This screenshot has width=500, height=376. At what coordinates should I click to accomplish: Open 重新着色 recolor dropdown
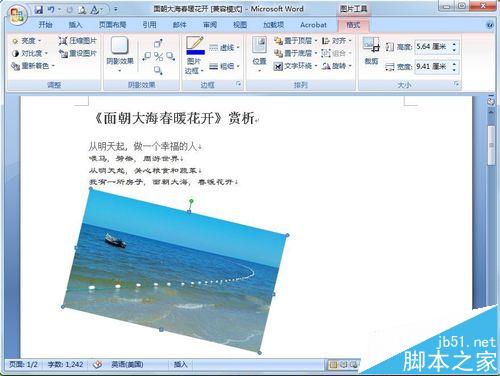coord(32,66)
